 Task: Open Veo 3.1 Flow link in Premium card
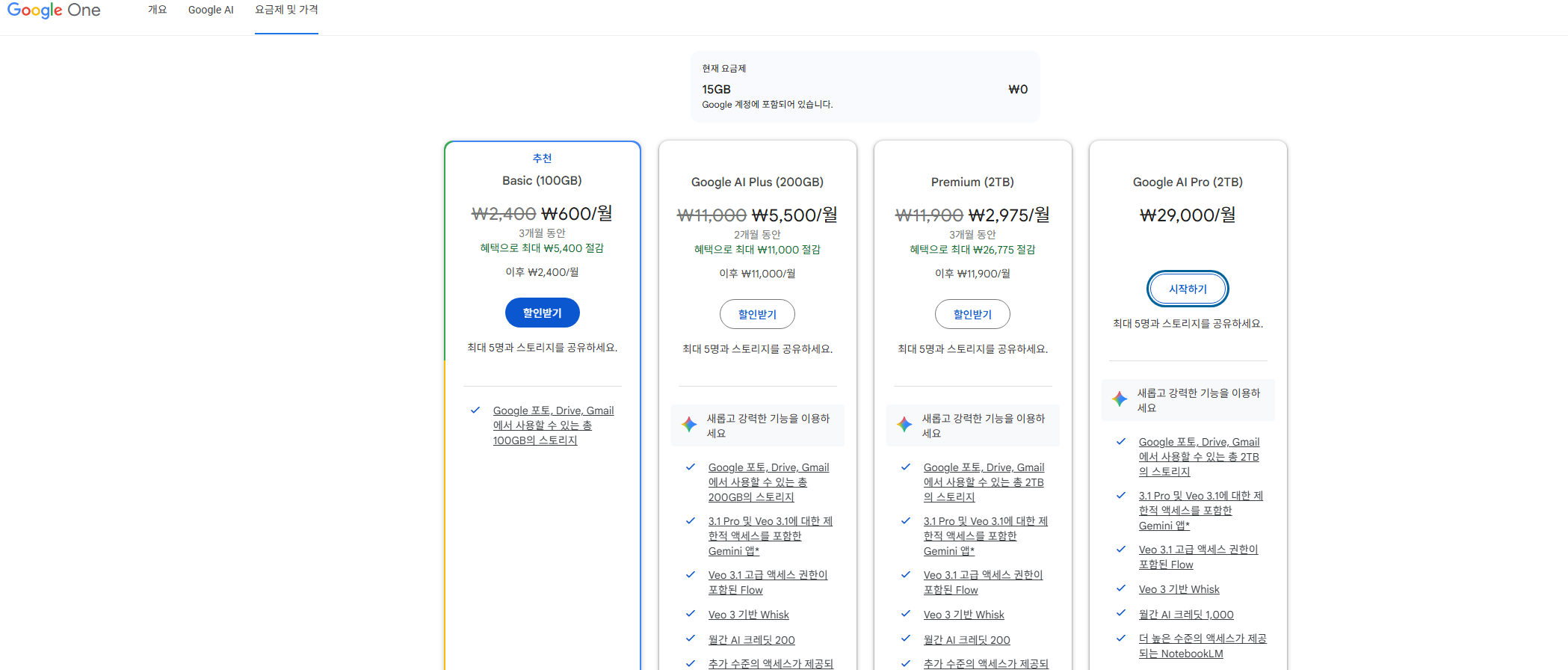tap(983, 583)
